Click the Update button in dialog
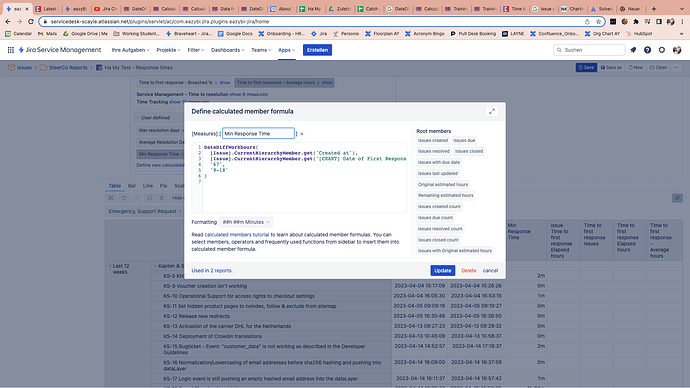Screen dimensions: 690x388 [x=443, y=271]
